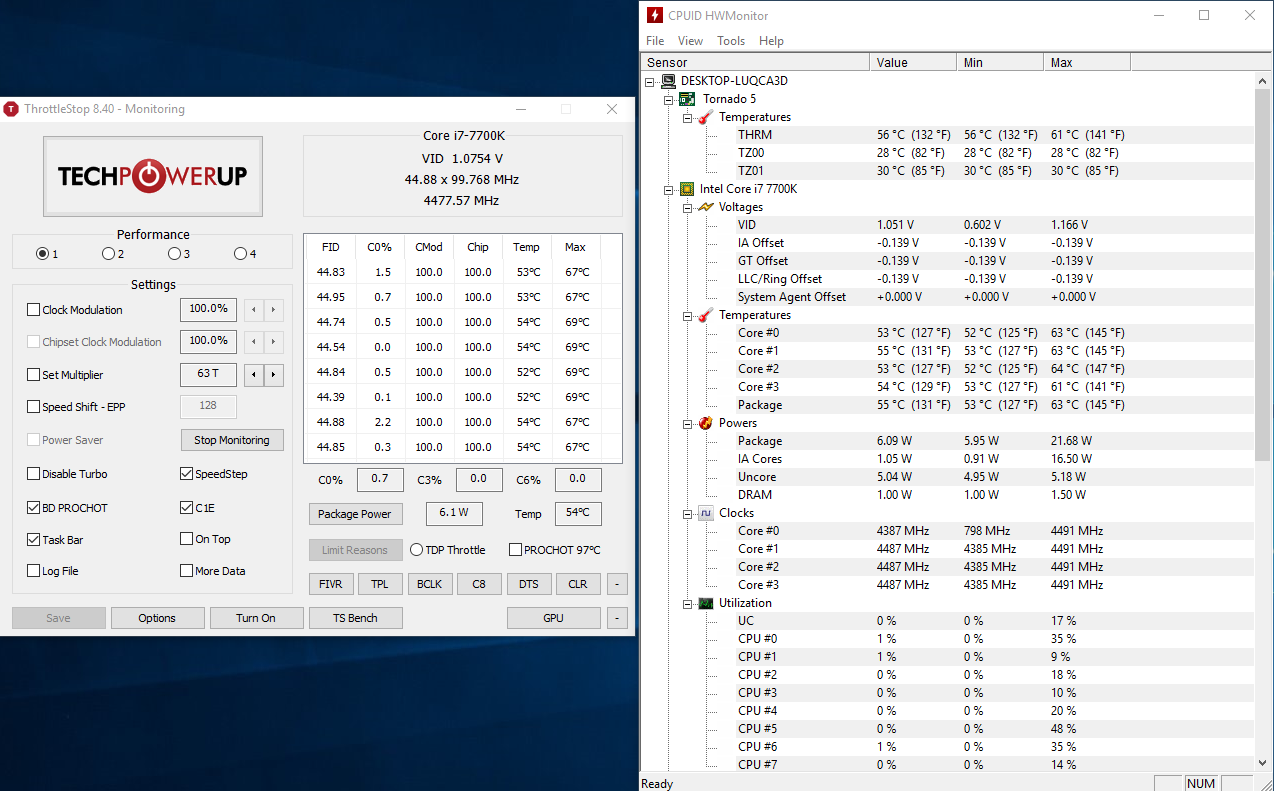
Task: Select the Intel Core i7 7700K chip icon
Action: pos(687,189)
